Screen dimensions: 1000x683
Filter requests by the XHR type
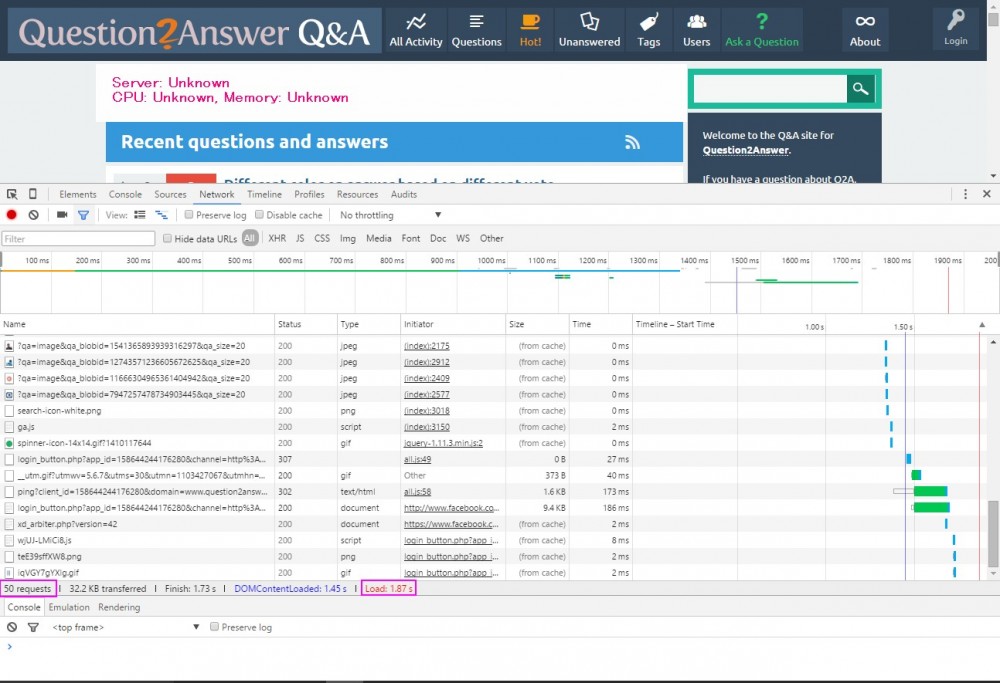(277, 238)
